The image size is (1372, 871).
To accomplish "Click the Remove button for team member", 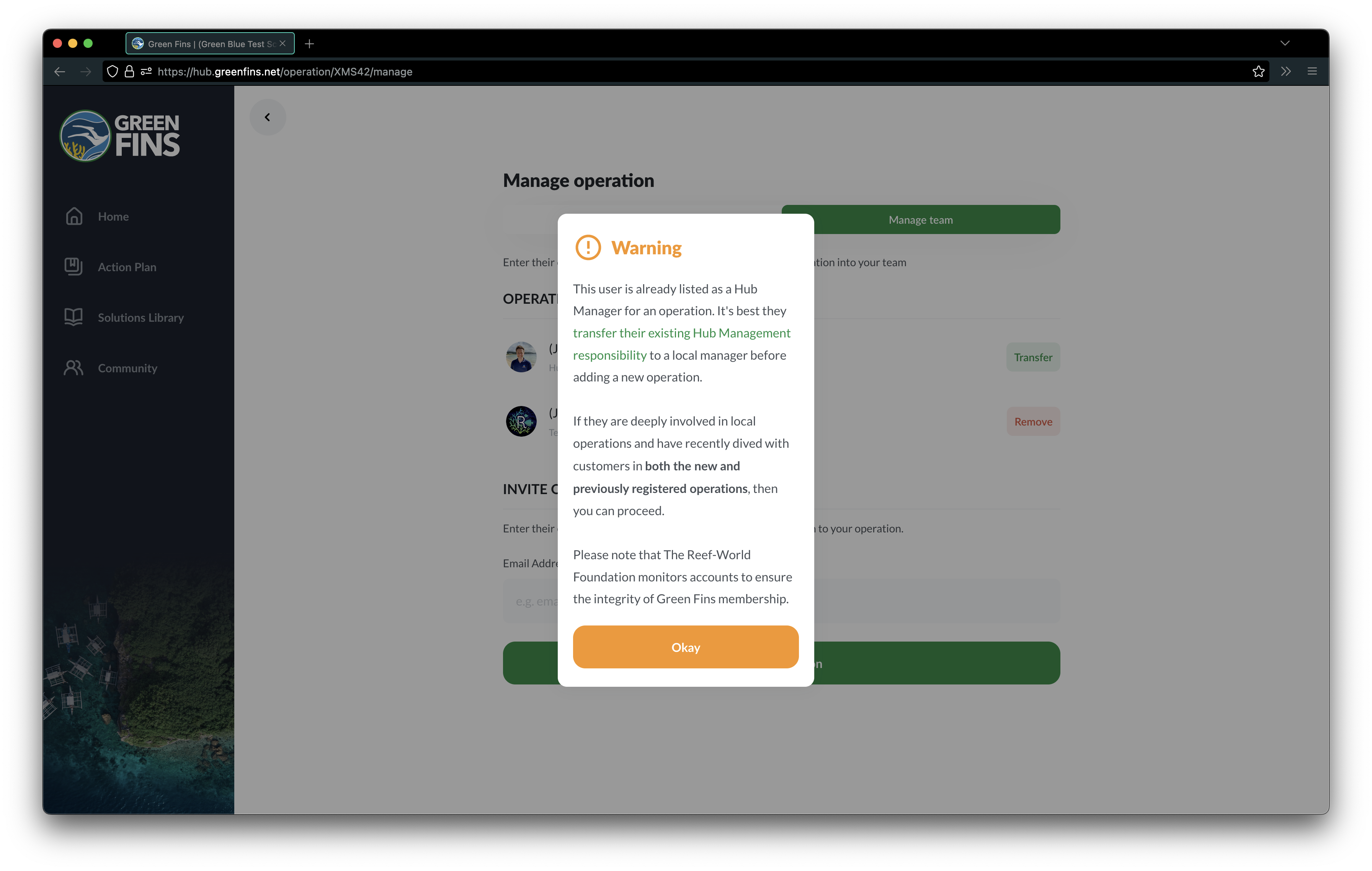I will (1033, 421).
